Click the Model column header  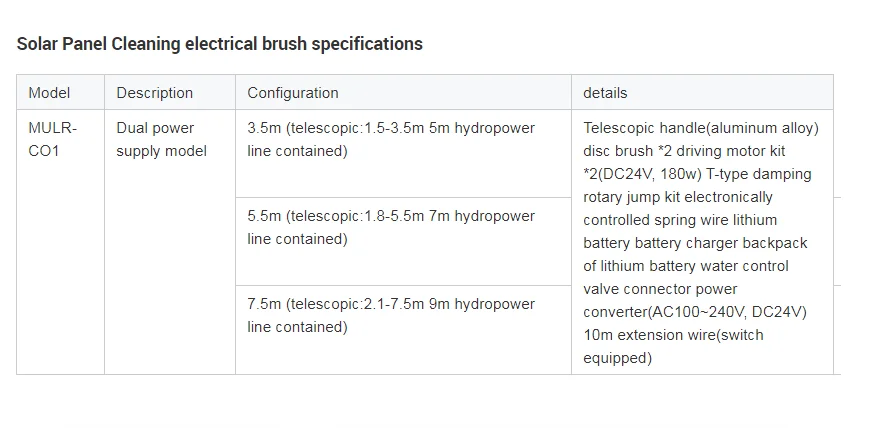point(61,92)
